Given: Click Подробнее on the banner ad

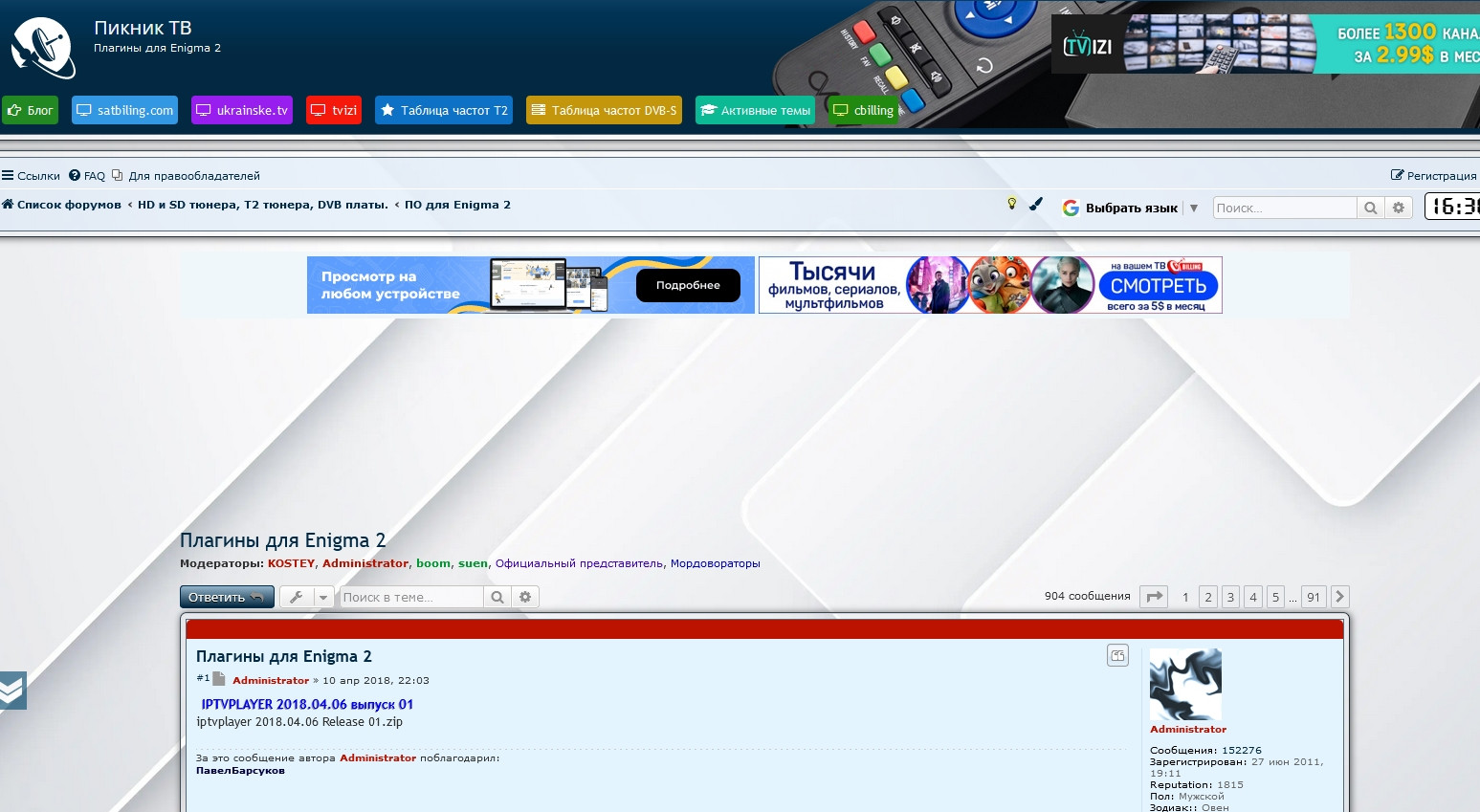Looking at the screenshot, I should click(x=688, y=285).
